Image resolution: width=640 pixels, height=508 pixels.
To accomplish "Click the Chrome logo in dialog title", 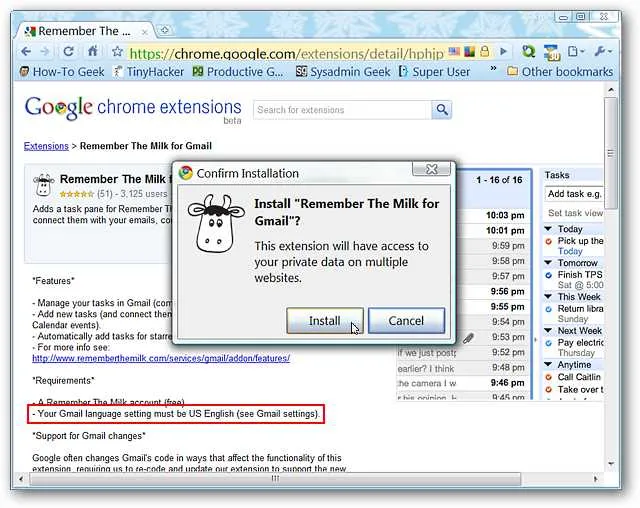I will point(186,173).
